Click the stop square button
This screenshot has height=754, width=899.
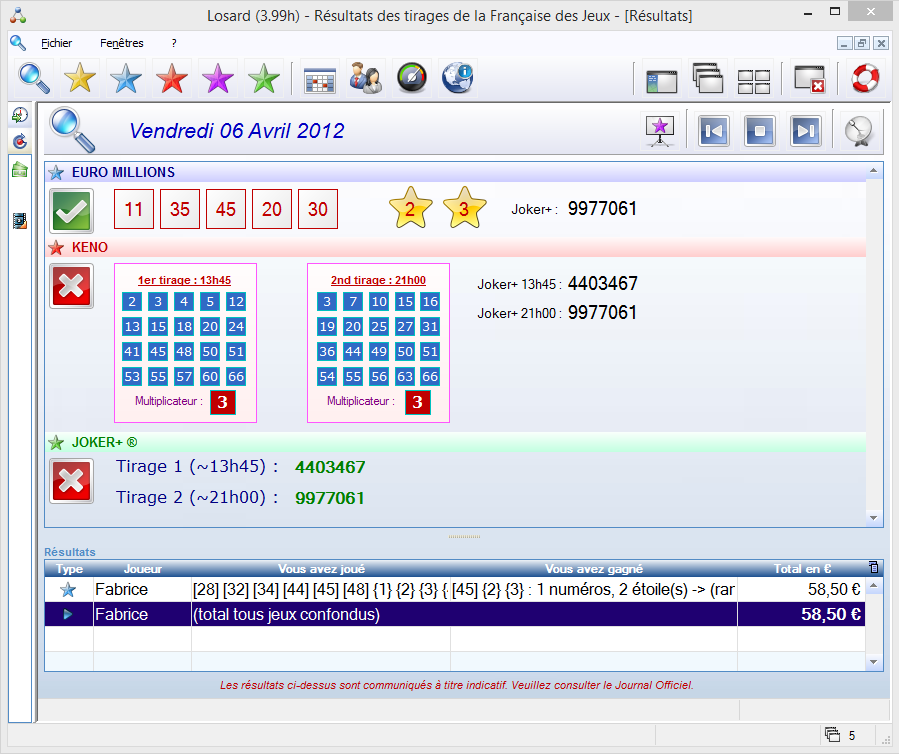pyautogui.click(x=759, y=131)
